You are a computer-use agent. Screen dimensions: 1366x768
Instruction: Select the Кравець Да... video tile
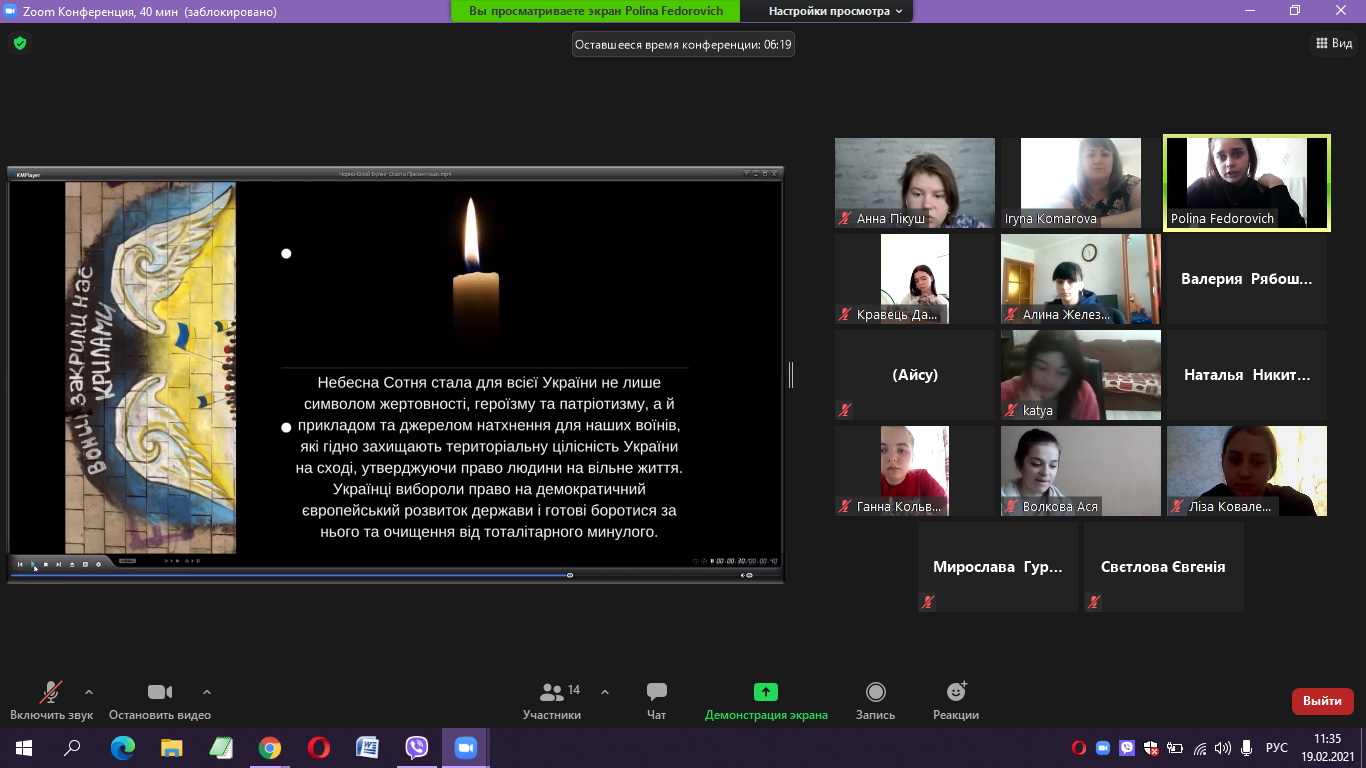coord(915,279)
